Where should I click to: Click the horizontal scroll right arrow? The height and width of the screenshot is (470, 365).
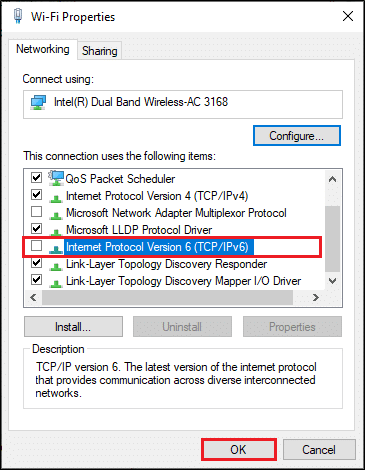tap(316, 297)
